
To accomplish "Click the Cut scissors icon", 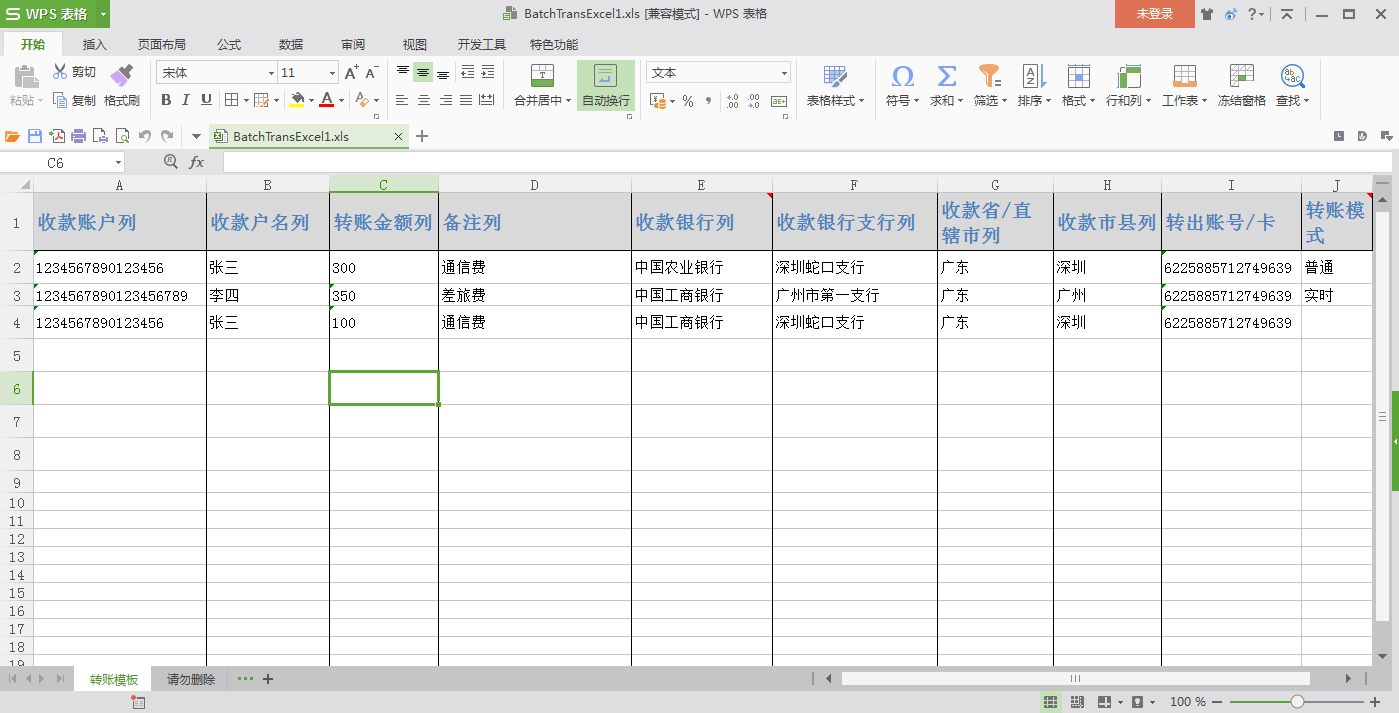I will (60, 72).
